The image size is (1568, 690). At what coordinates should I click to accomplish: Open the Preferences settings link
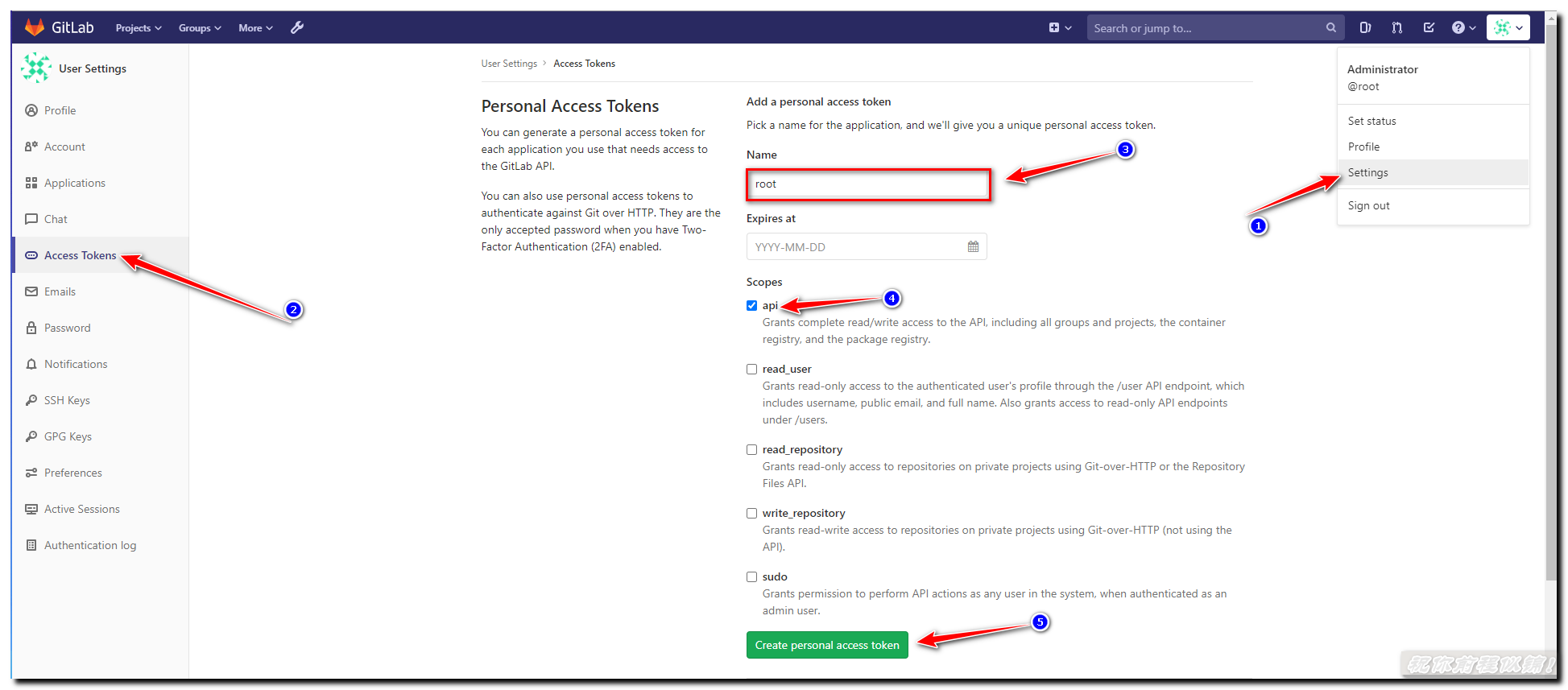click(72, 473)
